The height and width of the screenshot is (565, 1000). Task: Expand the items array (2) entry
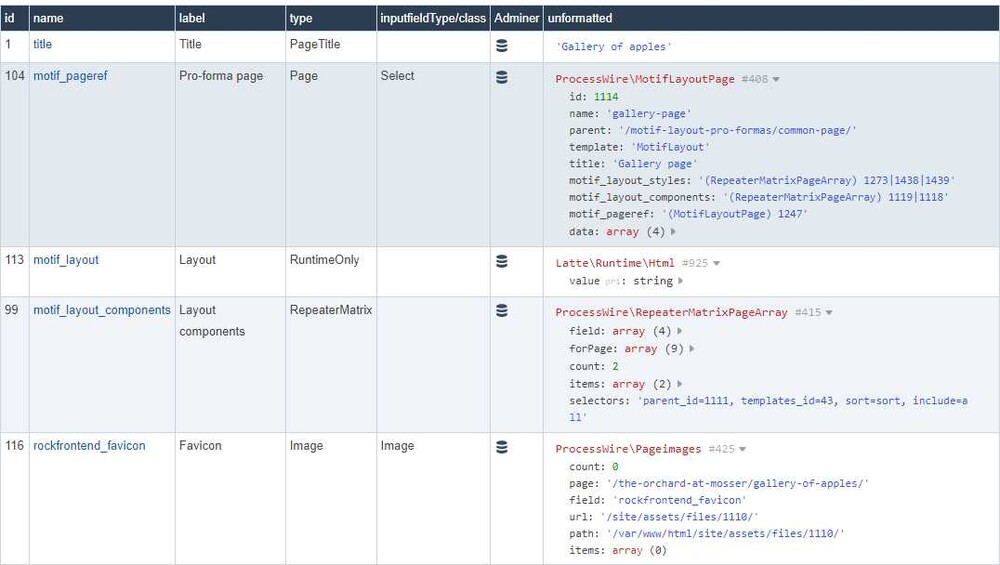(x=679, y=384)
